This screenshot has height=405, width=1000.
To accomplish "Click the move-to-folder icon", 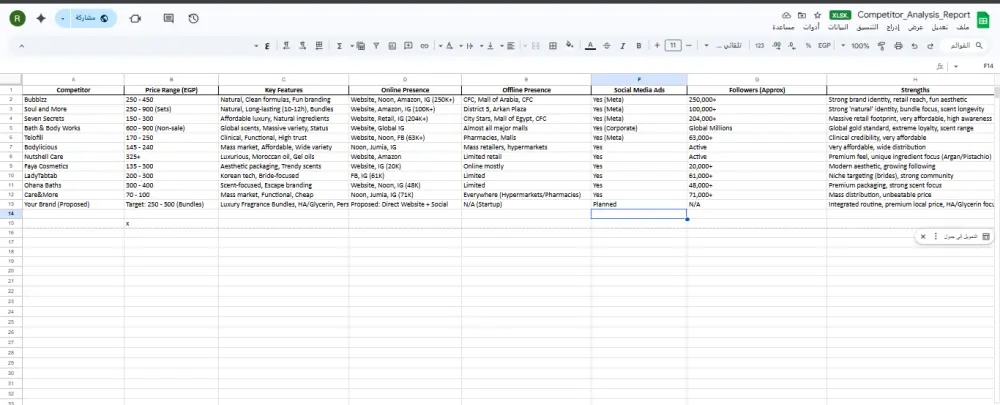I will (802, 15).
